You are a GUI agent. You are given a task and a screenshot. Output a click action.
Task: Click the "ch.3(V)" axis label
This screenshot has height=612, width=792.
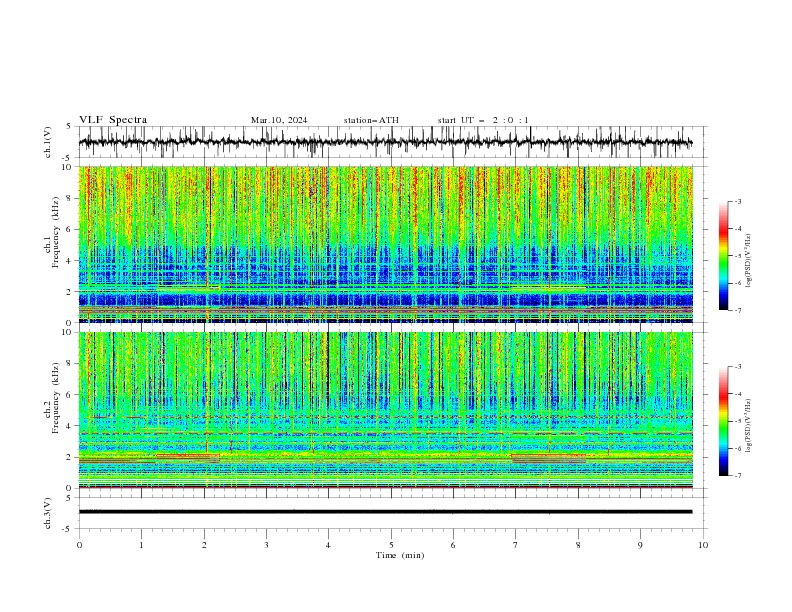[48, 513]
